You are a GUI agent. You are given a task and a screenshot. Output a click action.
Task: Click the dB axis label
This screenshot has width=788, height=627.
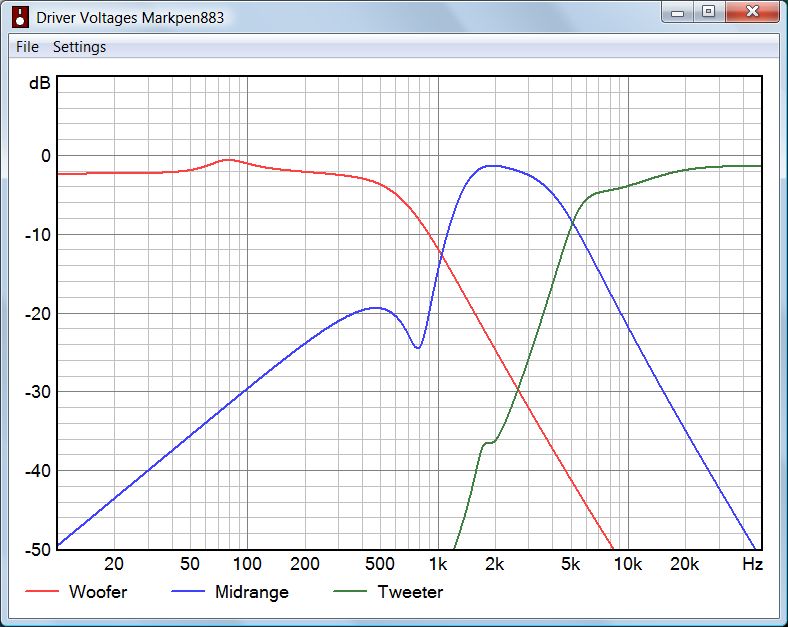pos(40,83)
